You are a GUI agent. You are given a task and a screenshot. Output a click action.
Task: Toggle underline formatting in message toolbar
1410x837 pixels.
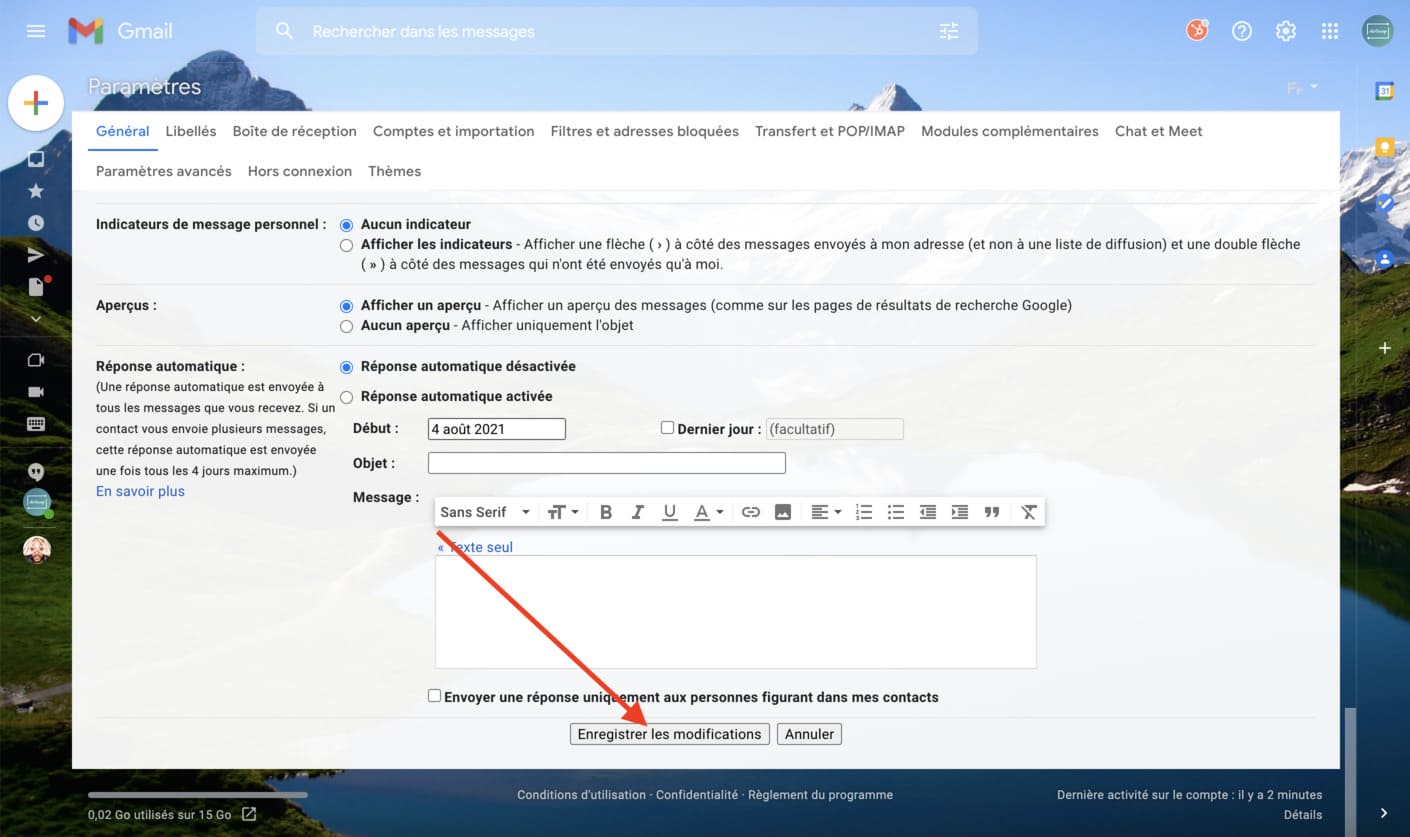(x=670, y=512)
